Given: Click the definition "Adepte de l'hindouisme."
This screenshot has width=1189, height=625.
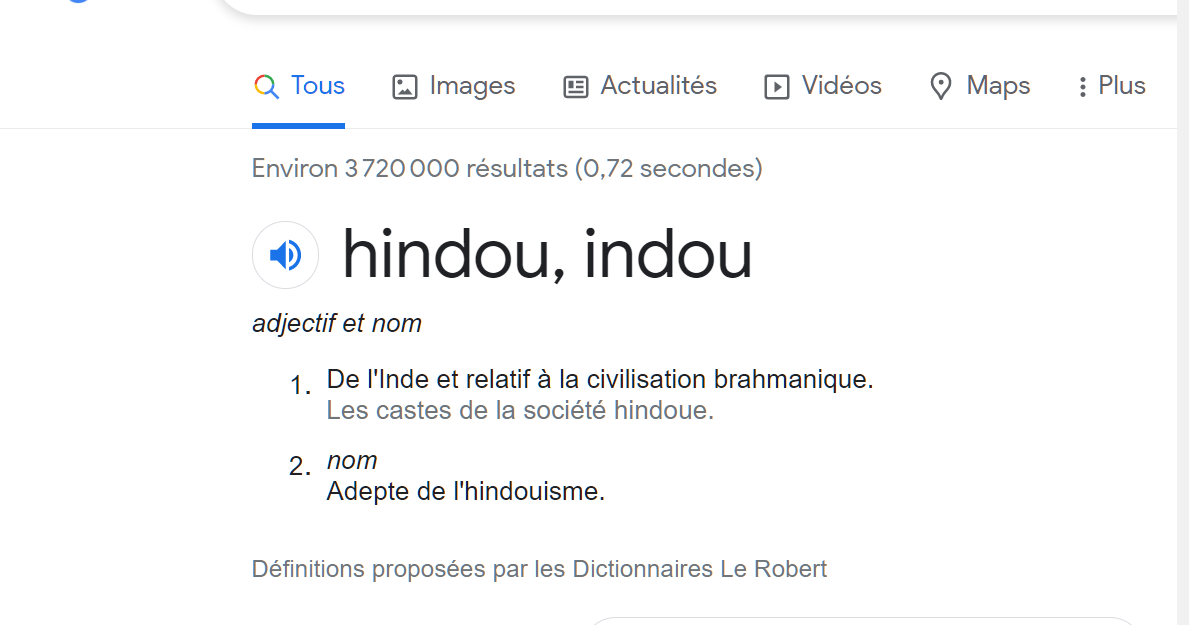Looking at the screenshot, I should [x=466, y=492].
